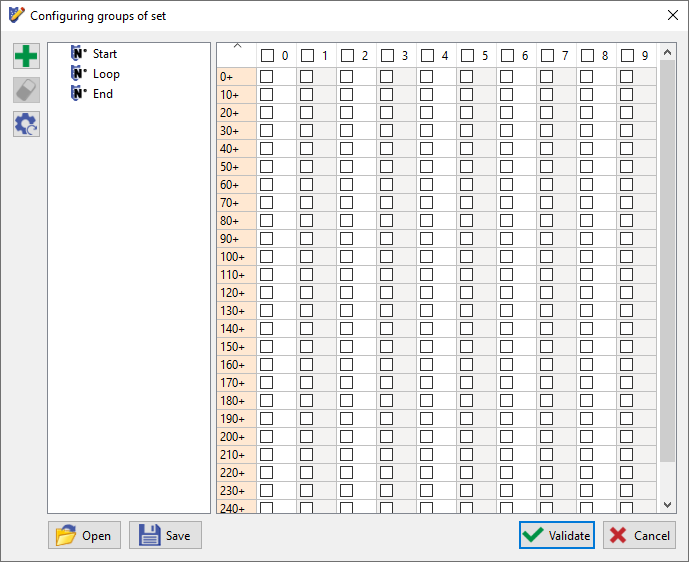Toggle column 5 header checkbox
Image resolution: width=689 pixels, height=562 pixels.
pos(467,56)
